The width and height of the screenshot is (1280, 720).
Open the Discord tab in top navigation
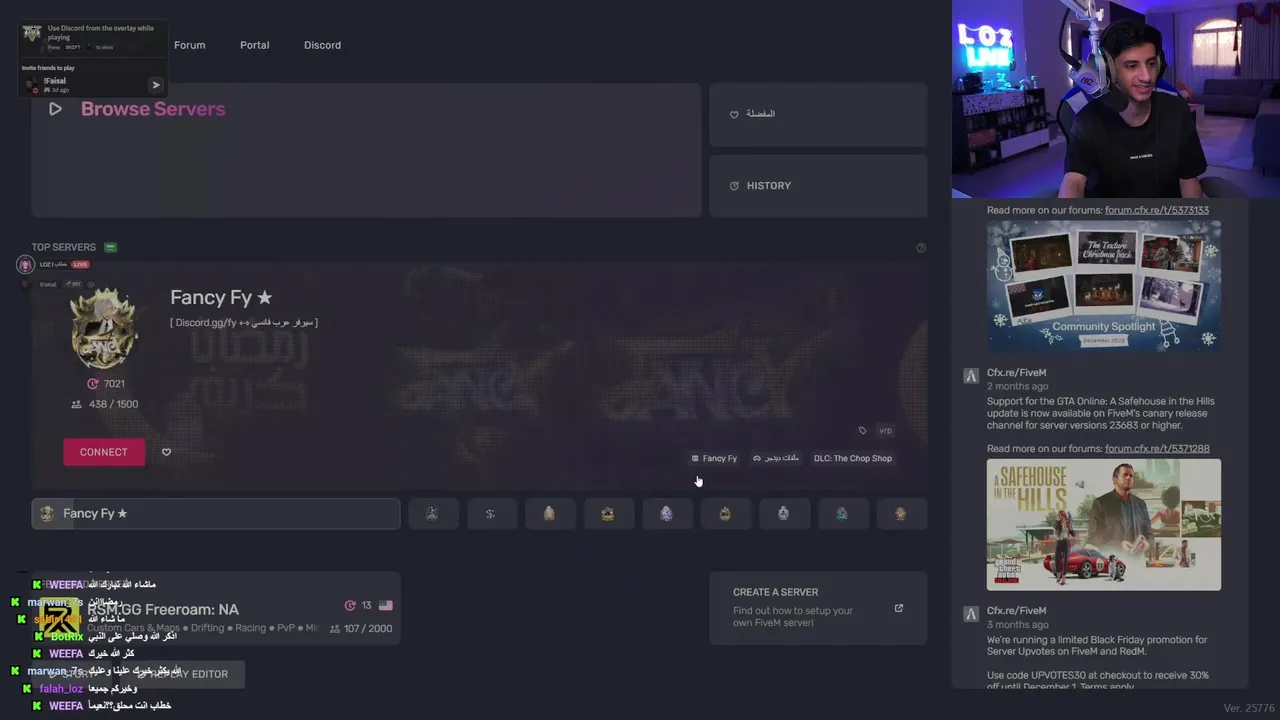coord(322,45)
